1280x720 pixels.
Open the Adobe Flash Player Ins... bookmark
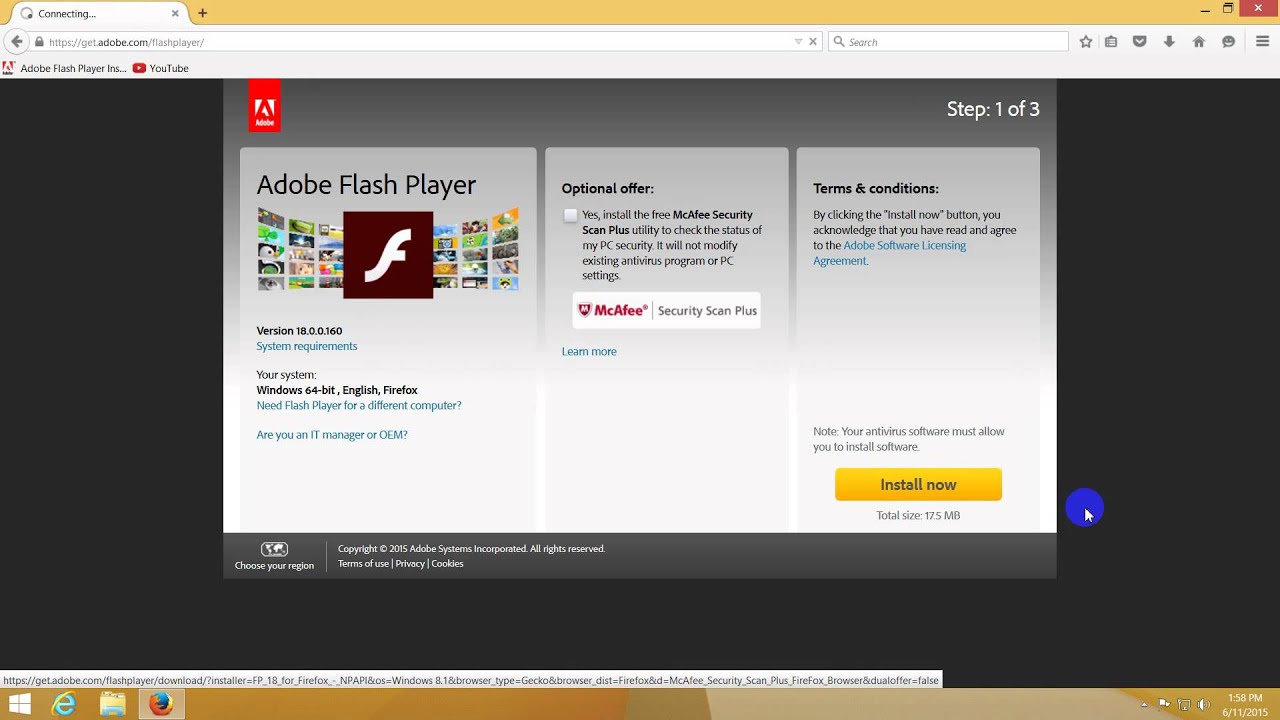(x=65, y=68)
